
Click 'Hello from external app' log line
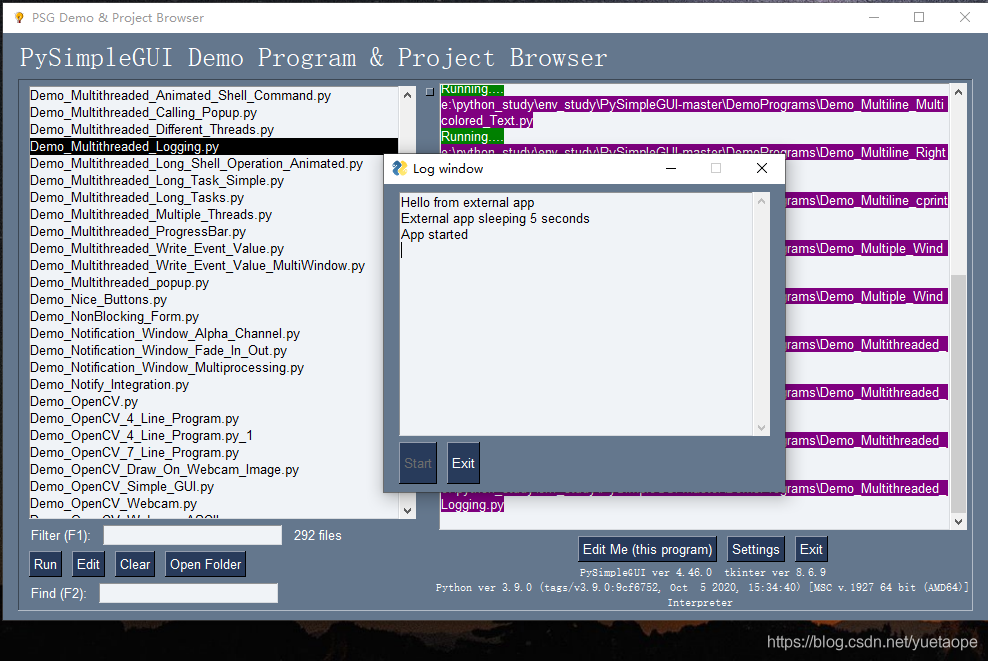[468, 202]
